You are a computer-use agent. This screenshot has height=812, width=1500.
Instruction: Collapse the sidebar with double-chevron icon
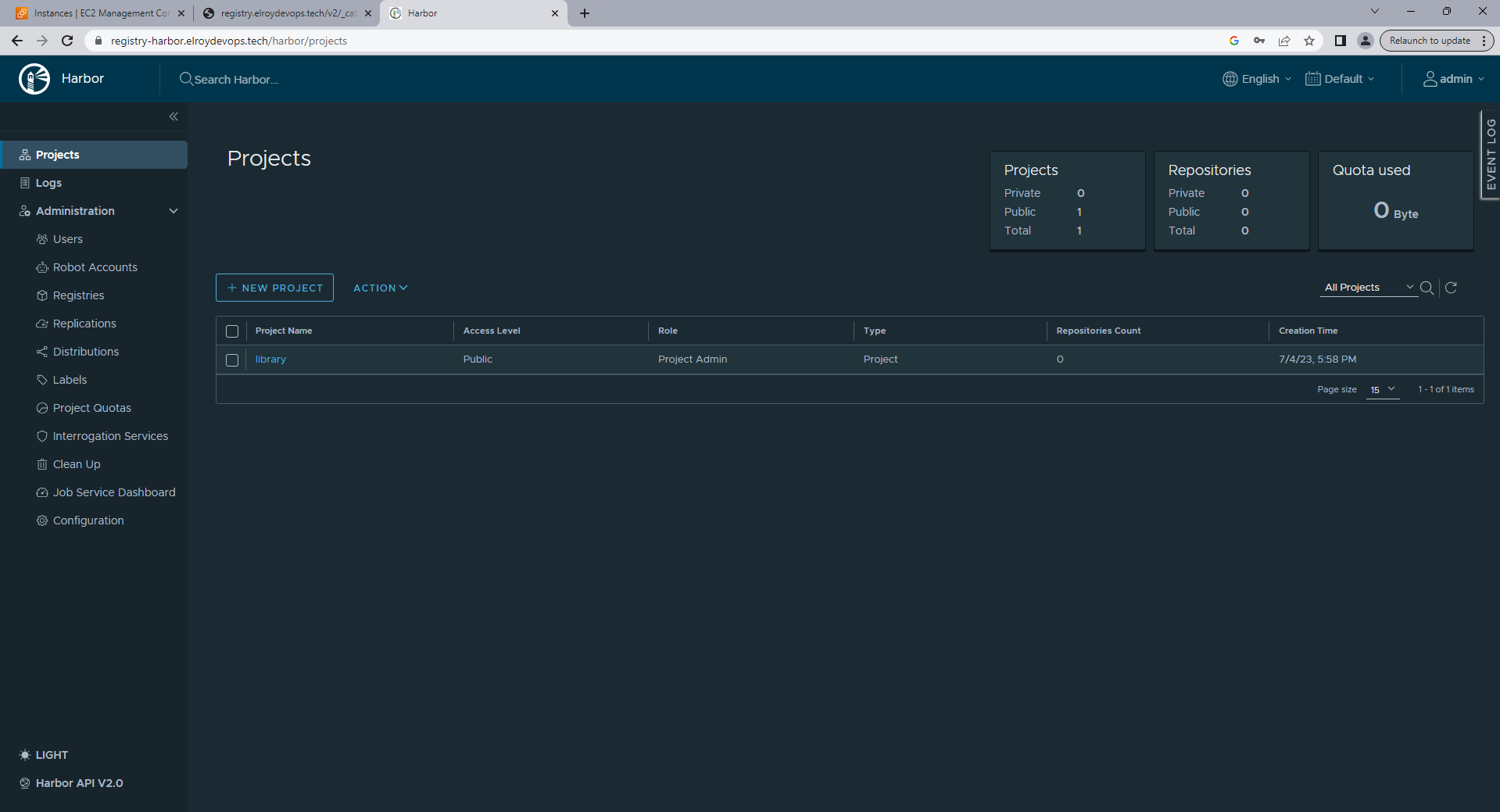coord(174,116)
